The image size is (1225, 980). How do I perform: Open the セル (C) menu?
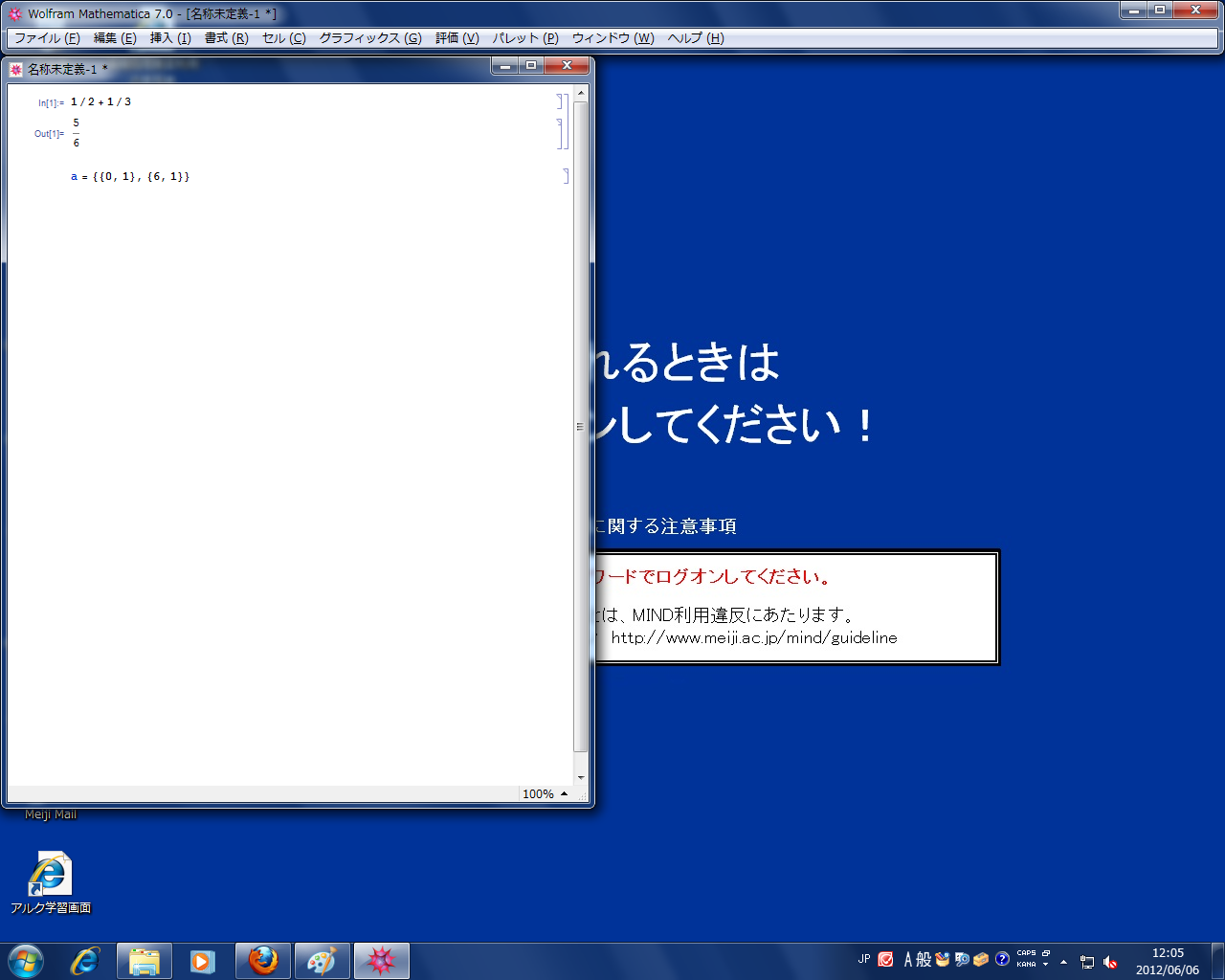pyautogui.click(x=283, y=38)
